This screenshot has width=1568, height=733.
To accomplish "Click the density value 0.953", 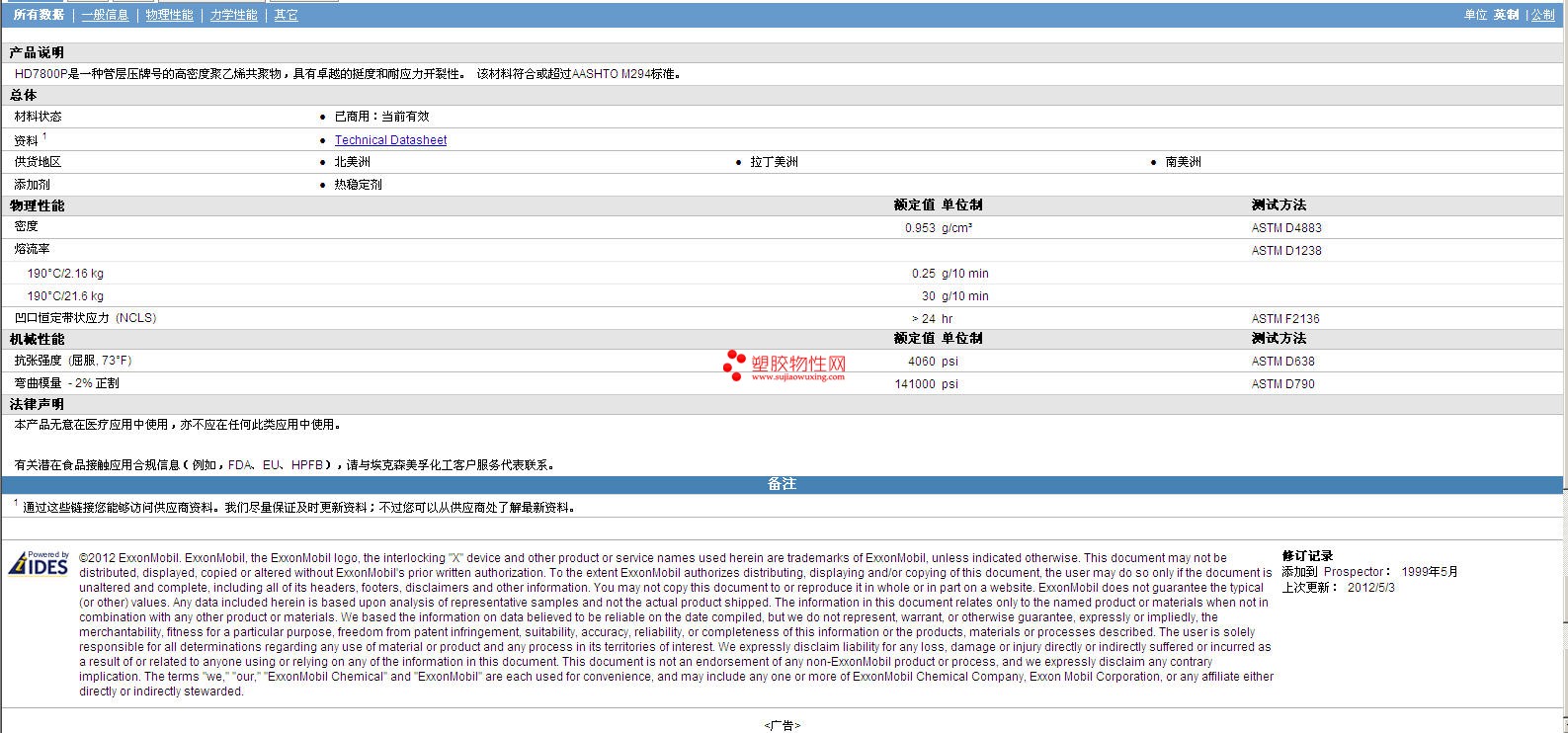I will (920, 228).
